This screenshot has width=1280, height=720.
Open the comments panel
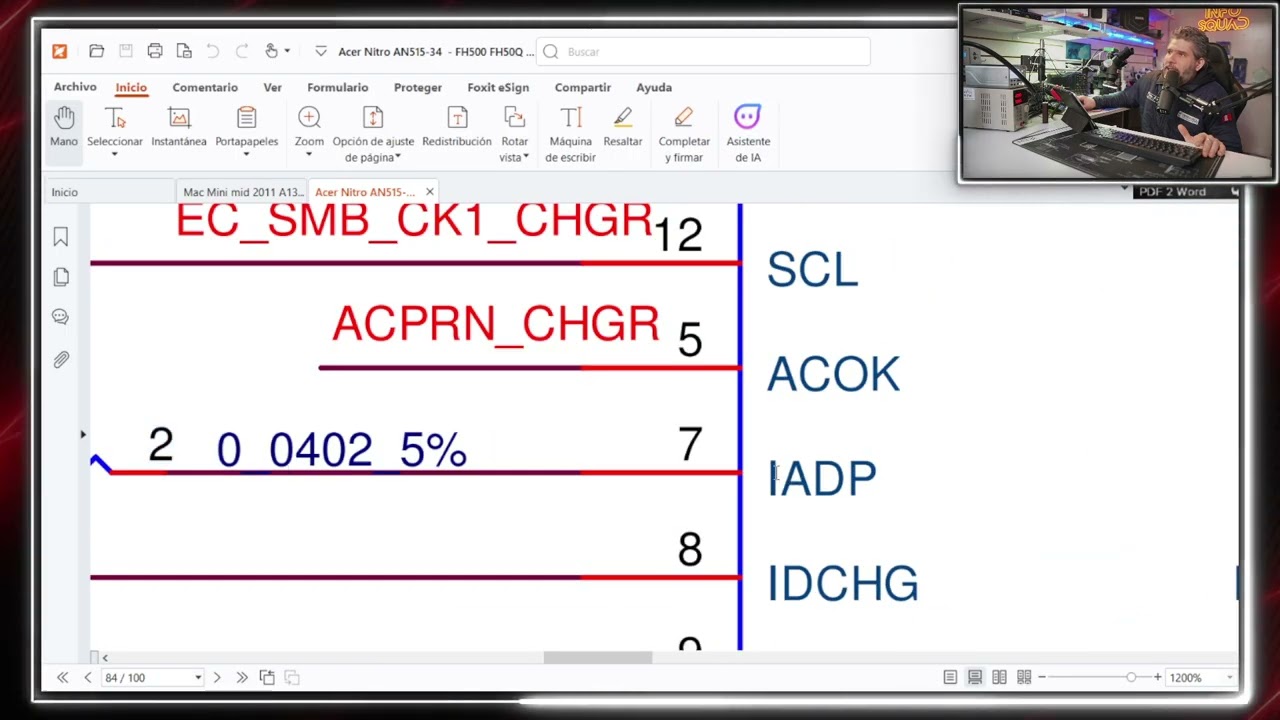click(x=61, y=317)
